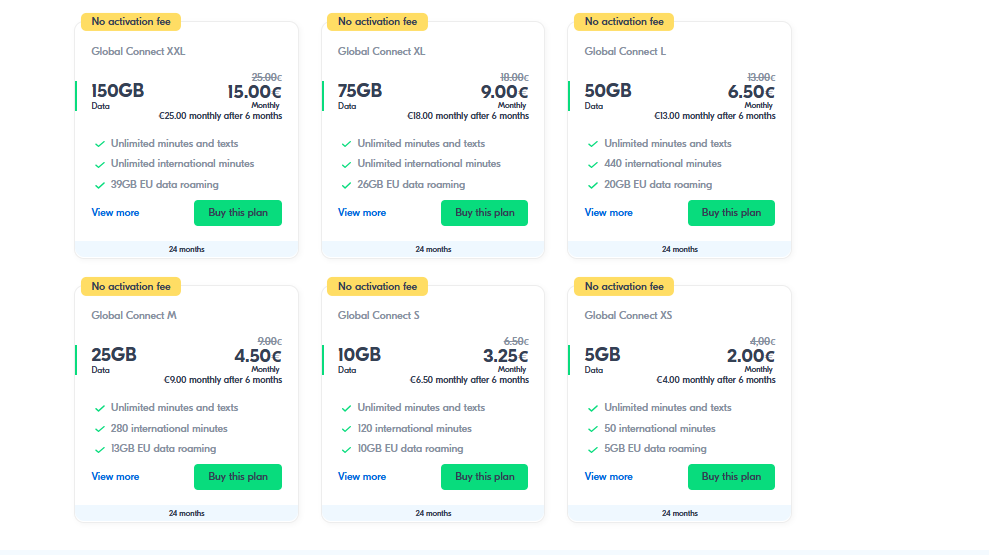Click '13GB EU data roaming' feature
Screen dimensions: 989x555
point(163,449)
